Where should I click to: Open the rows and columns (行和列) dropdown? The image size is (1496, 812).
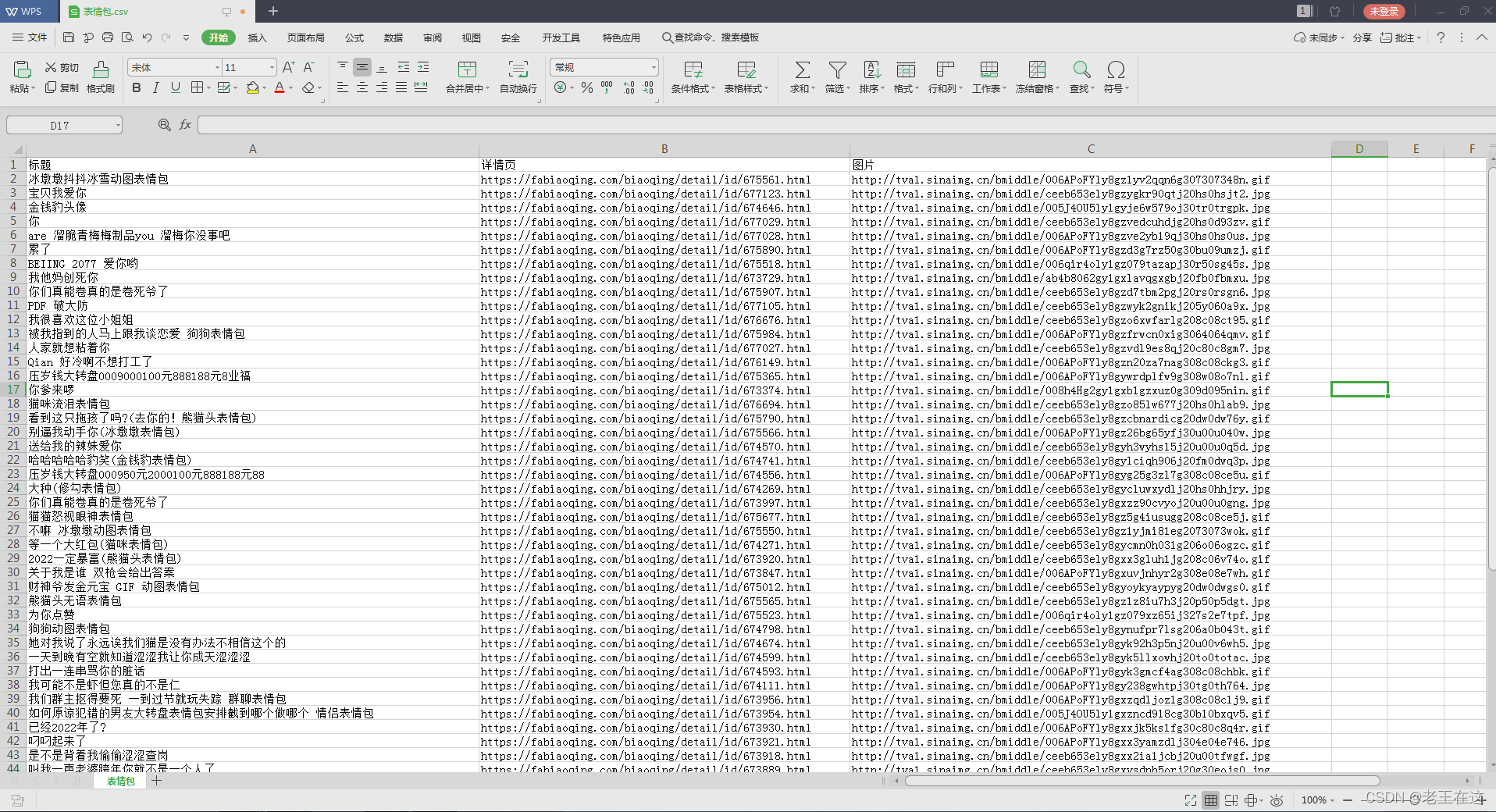[x=946, y=89]
